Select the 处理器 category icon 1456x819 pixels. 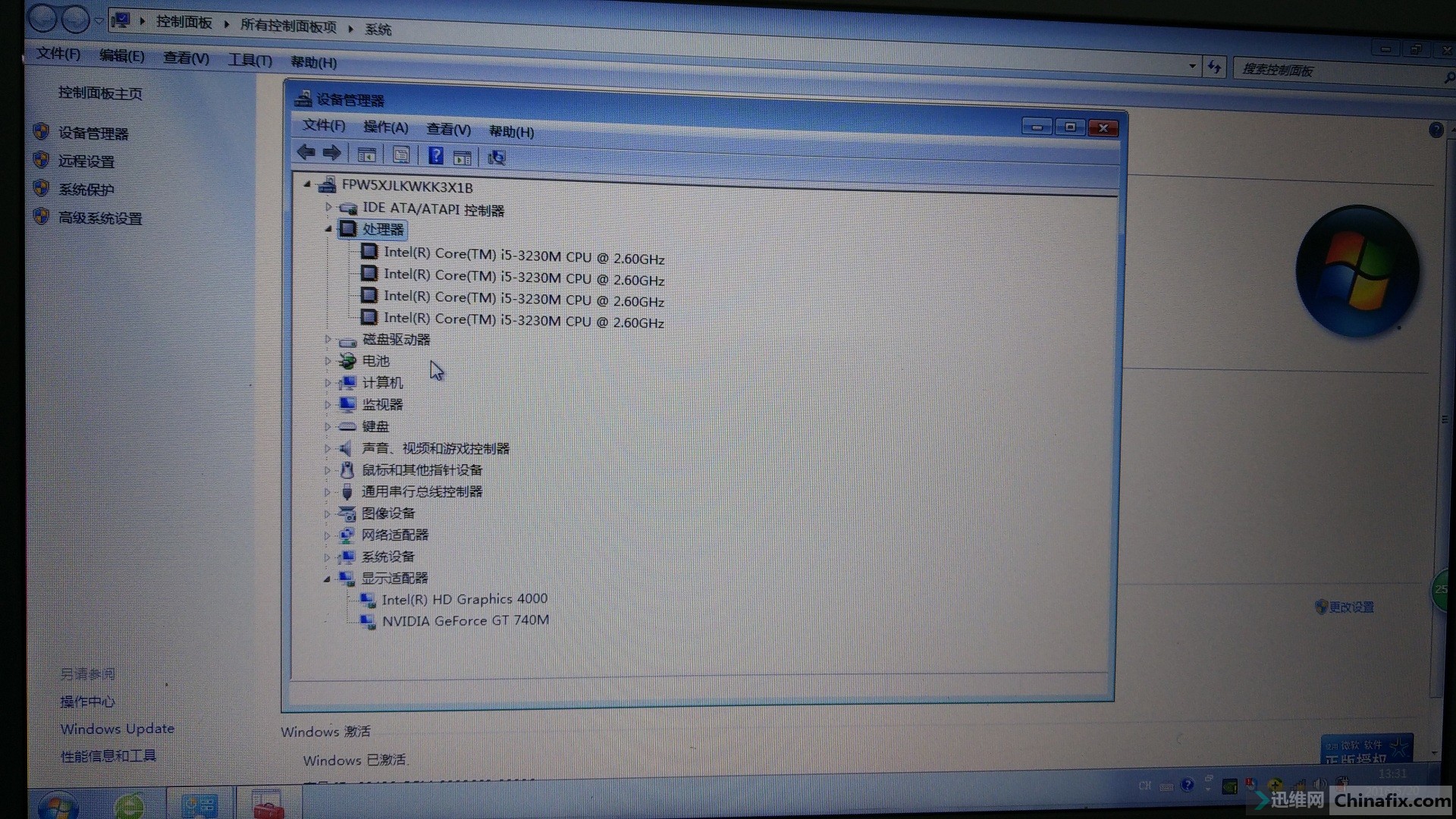(348, 228)
